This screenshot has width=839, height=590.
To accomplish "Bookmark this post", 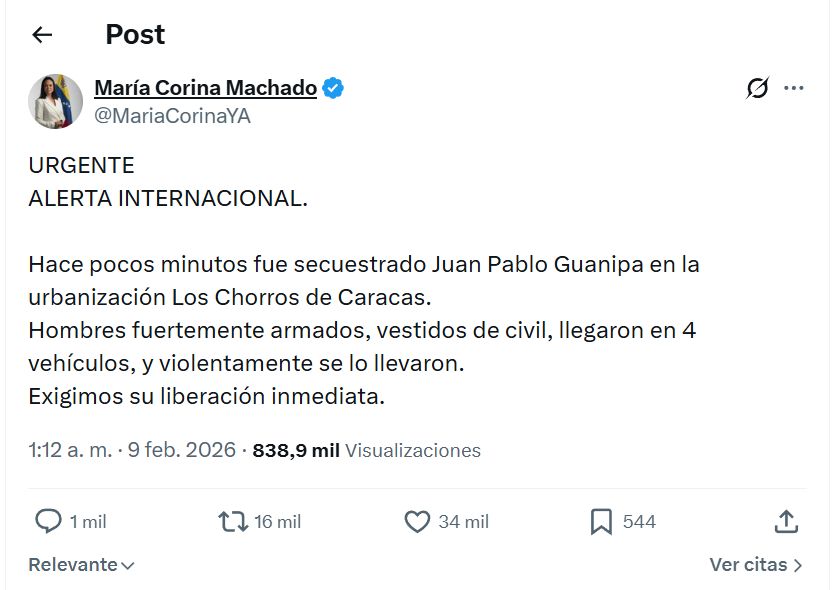I will (600, 521).
